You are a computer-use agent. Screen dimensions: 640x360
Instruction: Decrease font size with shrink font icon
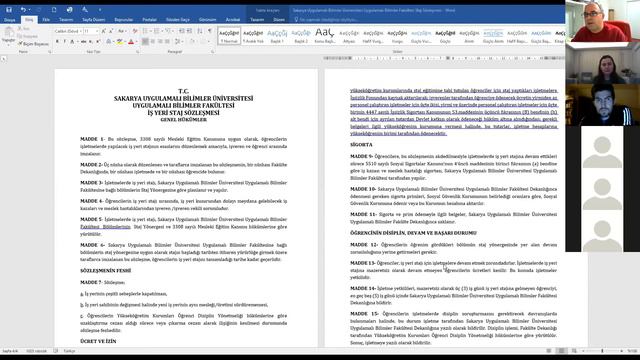coord(111,31)
